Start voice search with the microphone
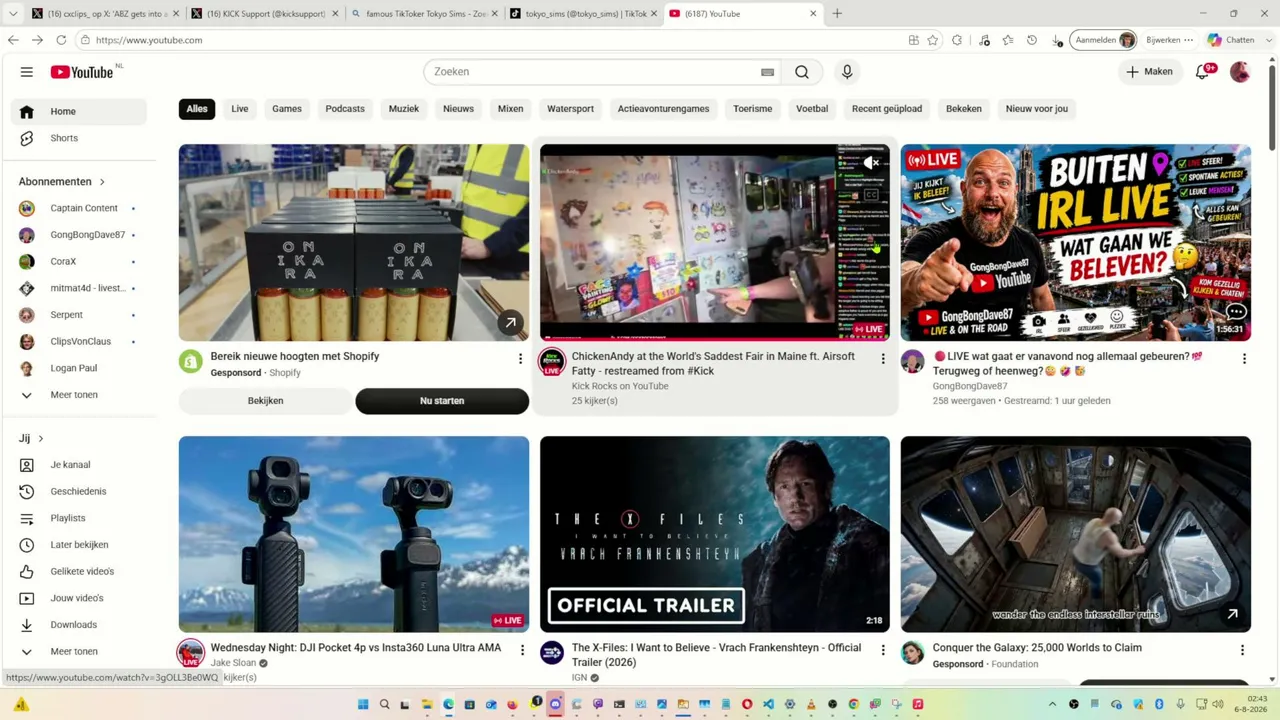The image size is (1280, 720). 847,72
